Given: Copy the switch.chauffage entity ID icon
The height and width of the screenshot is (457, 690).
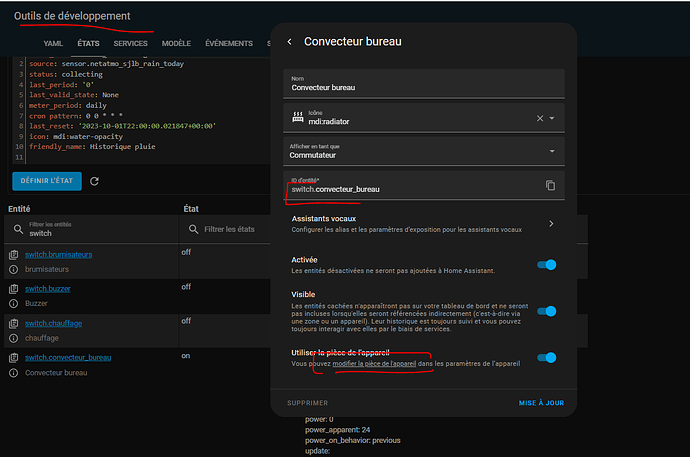Looking at the screenshot, I should tap(14, 324).
